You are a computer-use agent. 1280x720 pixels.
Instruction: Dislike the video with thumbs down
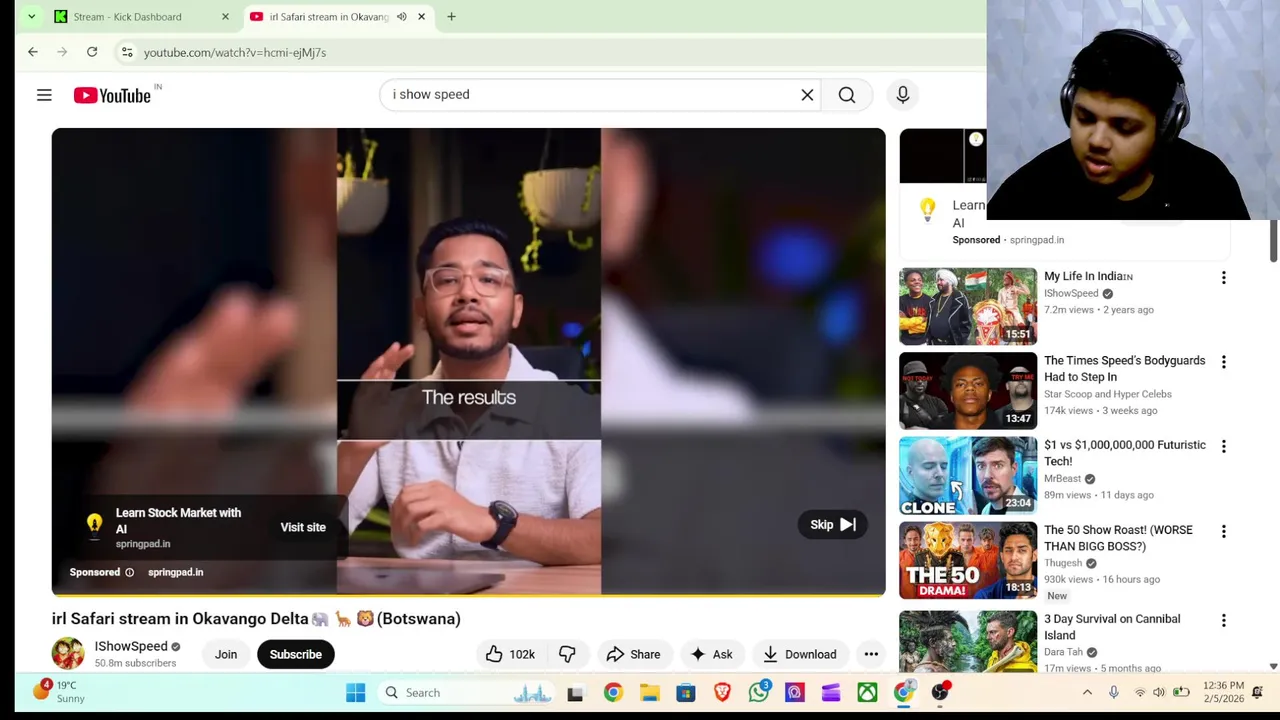click(567, 654)
